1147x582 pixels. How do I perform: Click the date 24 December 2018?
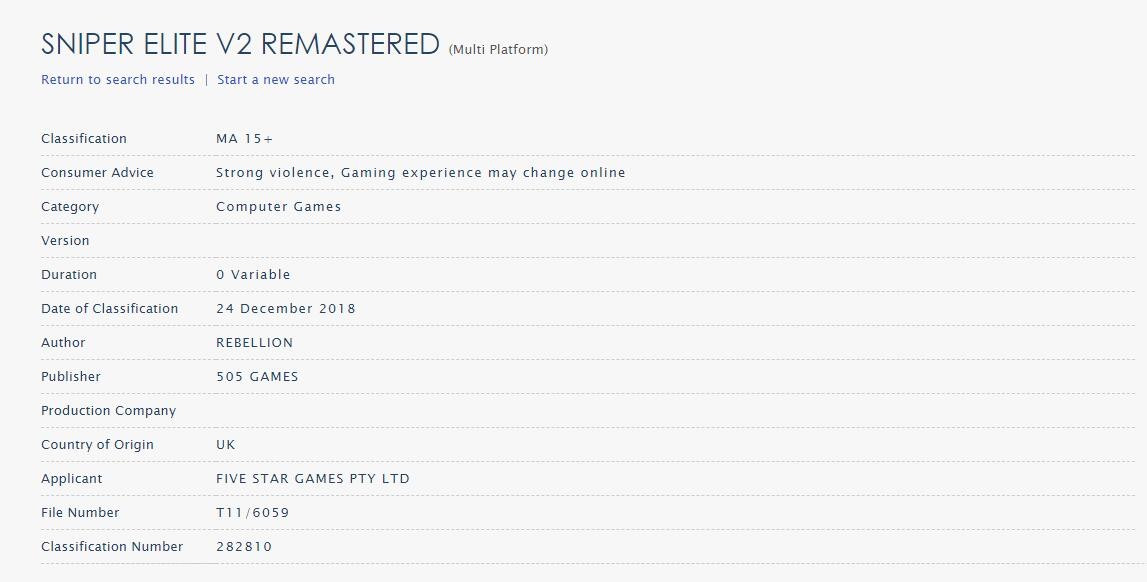(286, 309)
